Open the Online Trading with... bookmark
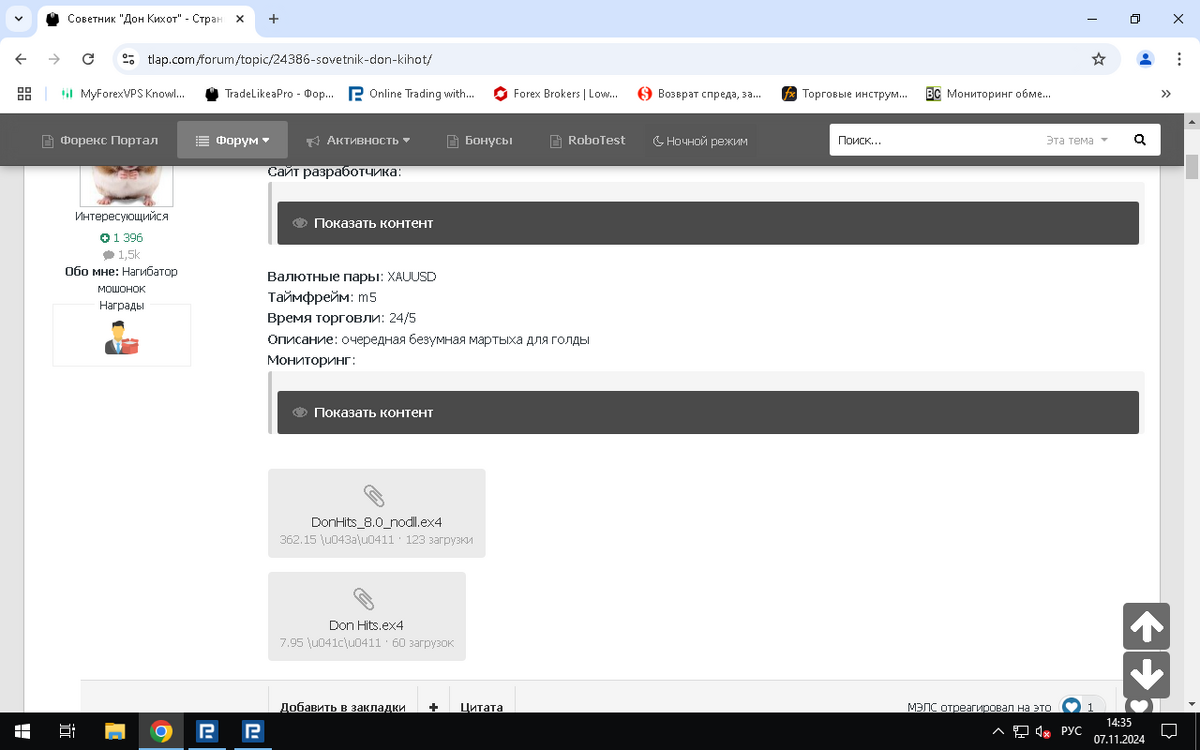 411,94
